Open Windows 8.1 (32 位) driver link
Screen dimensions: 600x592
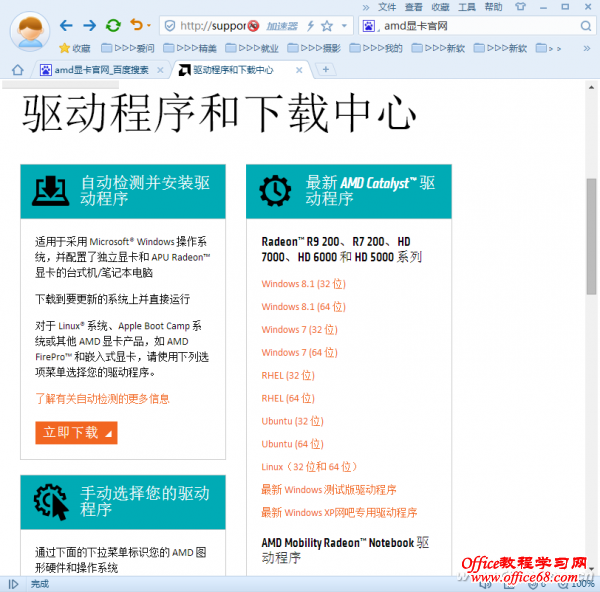click(303, 284)
